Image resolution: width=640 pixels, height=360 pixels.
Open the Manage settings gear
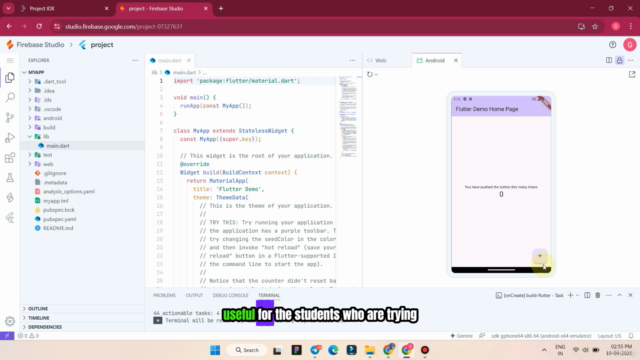[10, 321]
